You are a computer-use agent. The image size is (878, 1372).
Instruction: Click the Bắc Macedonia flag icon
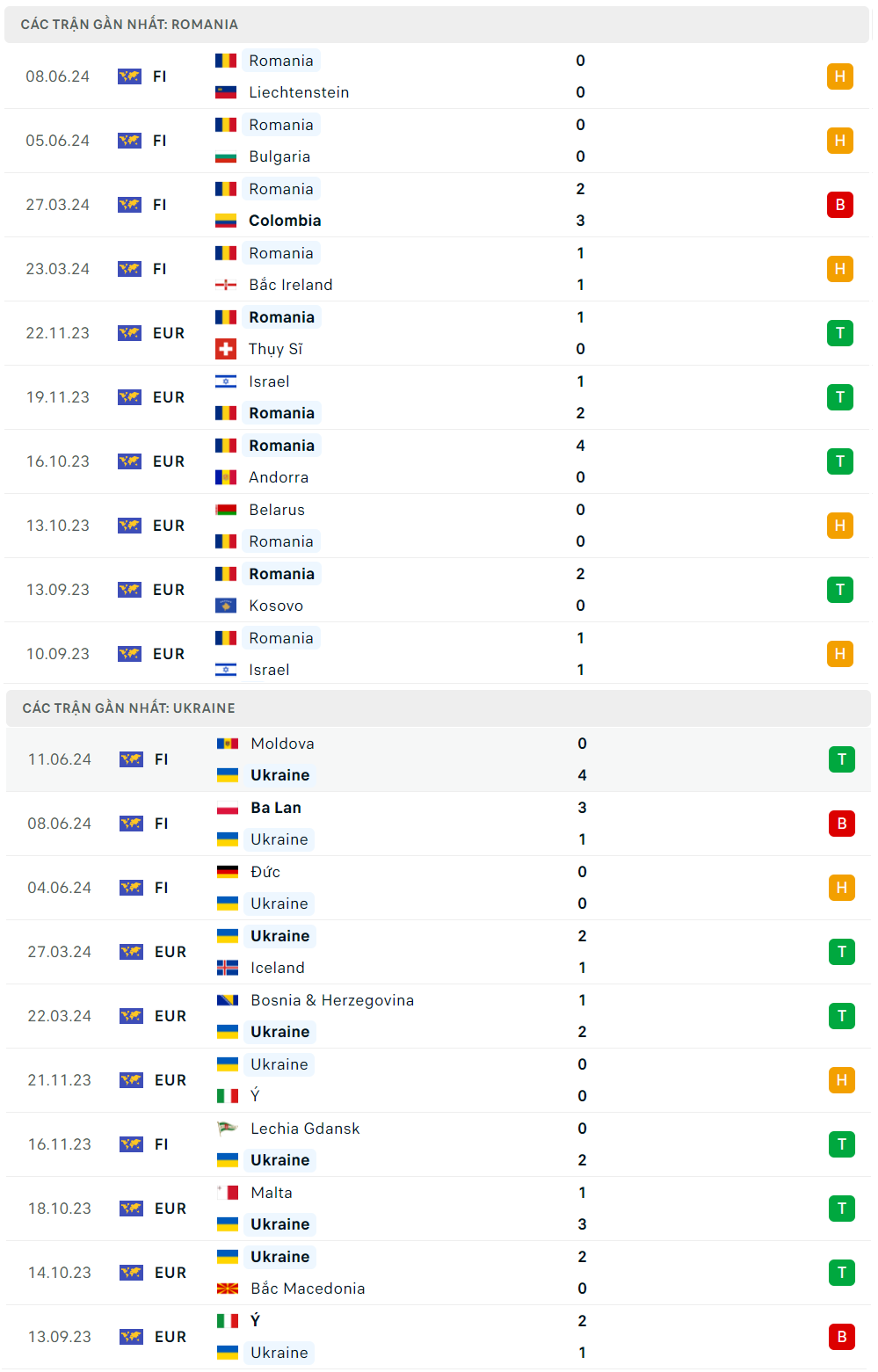228,1289
